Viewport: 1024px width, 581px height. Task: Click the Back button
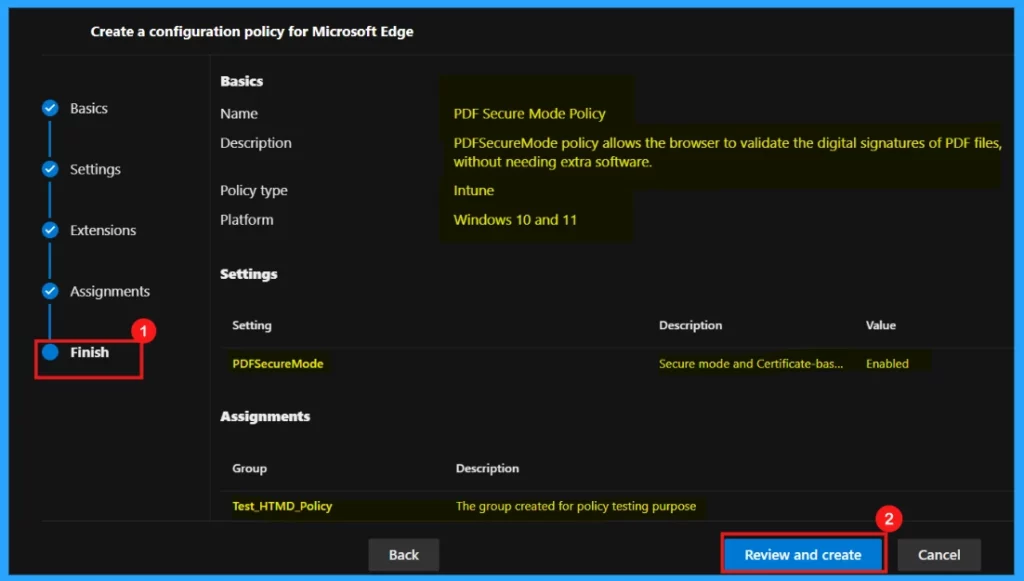[404, 555]
